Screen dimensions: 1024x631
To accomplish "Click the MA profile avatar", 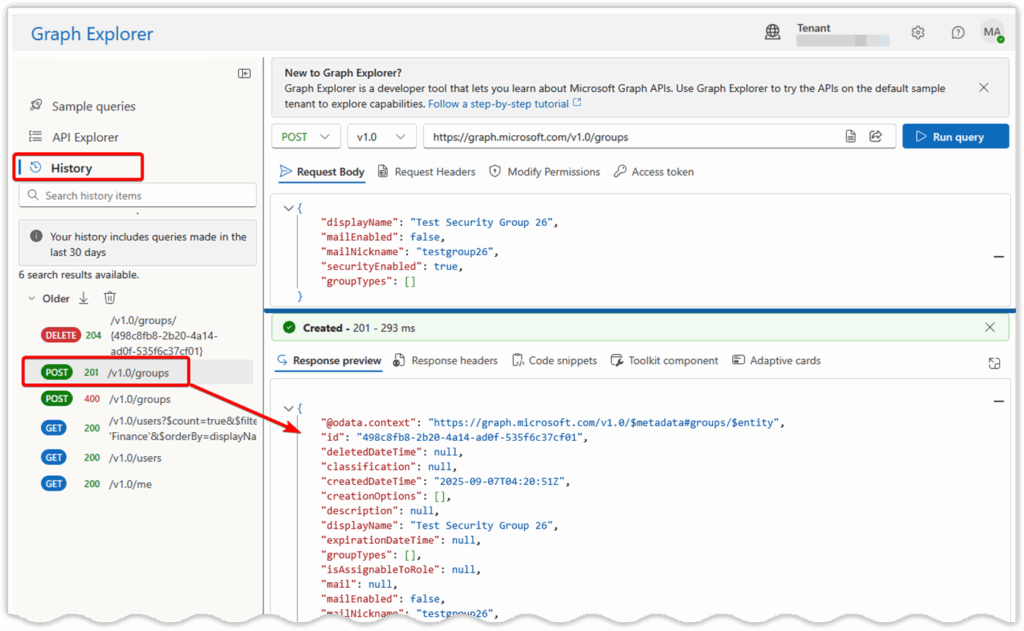I will tap(993, 32).
